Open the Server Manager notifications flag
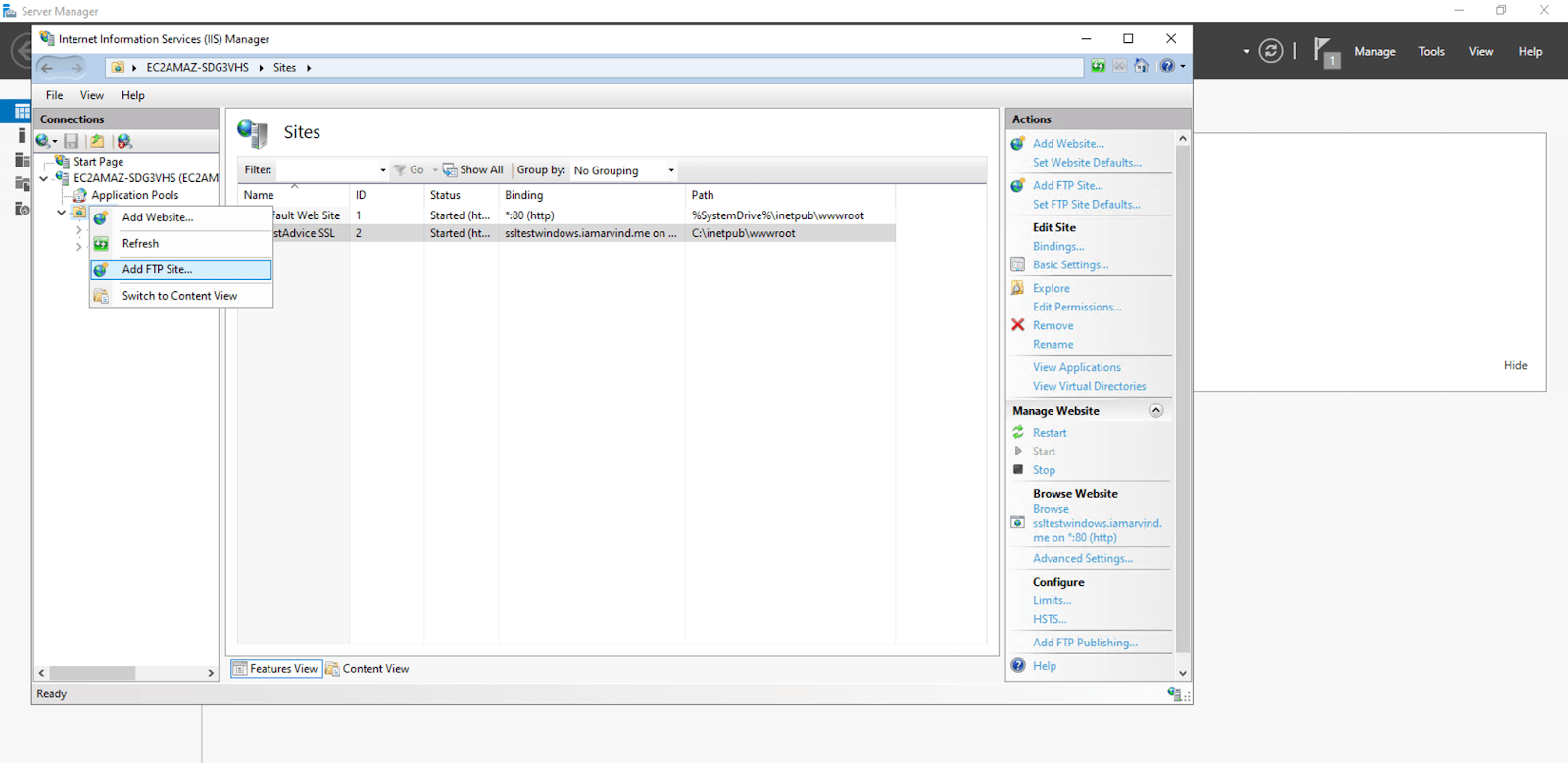This screenshot has width=1568, height=763. click(x=1326, y=51)
